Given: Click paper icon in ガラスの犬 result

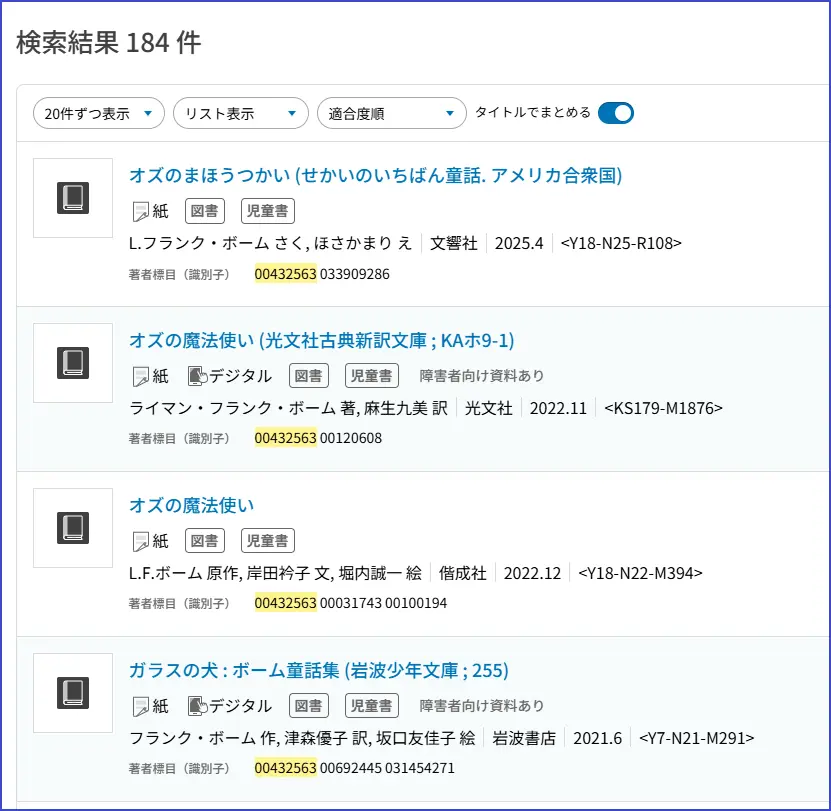Looking at the screenshot, I should click(141, 706).
